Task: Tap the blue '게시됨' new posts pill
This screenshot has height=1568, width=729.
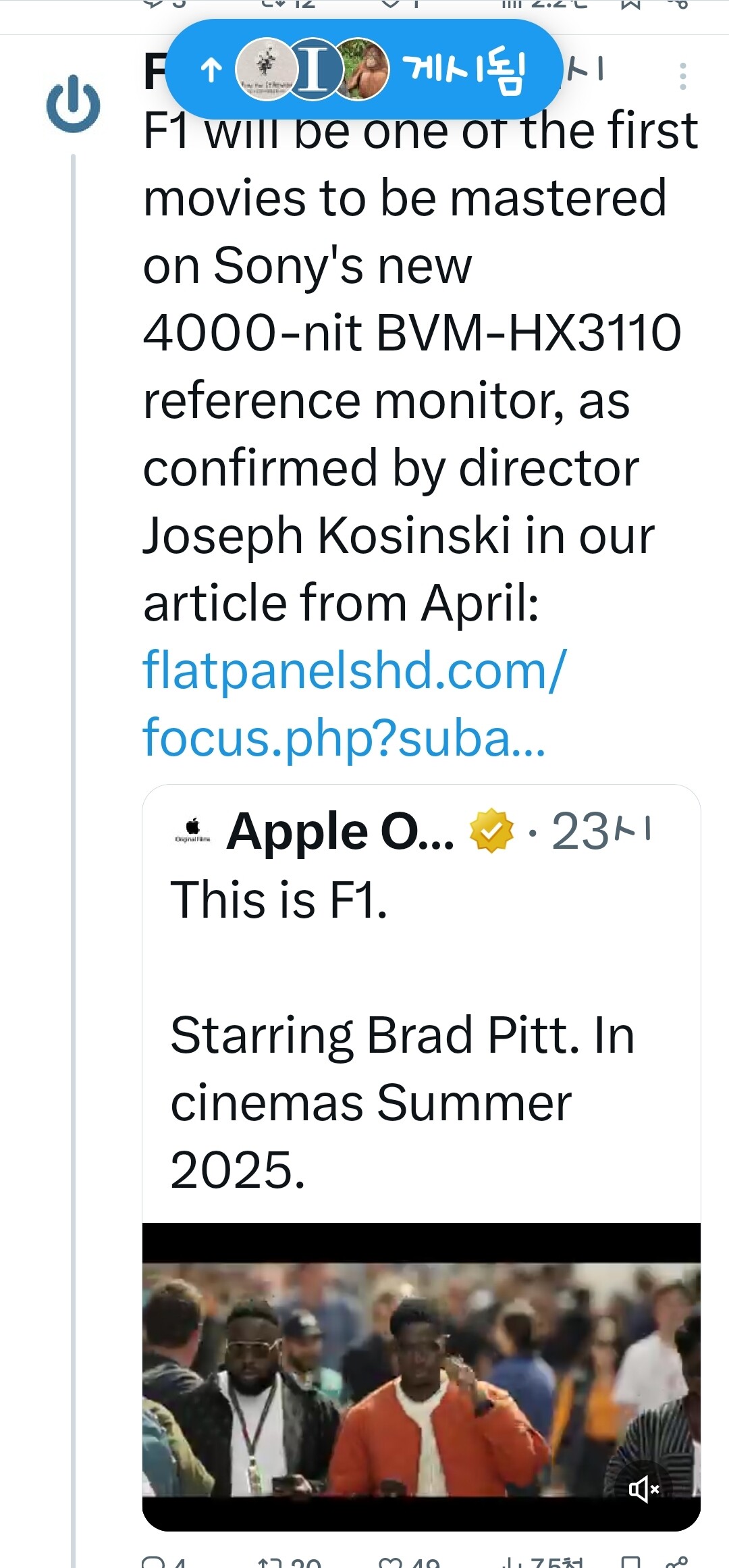Action: 363,69
